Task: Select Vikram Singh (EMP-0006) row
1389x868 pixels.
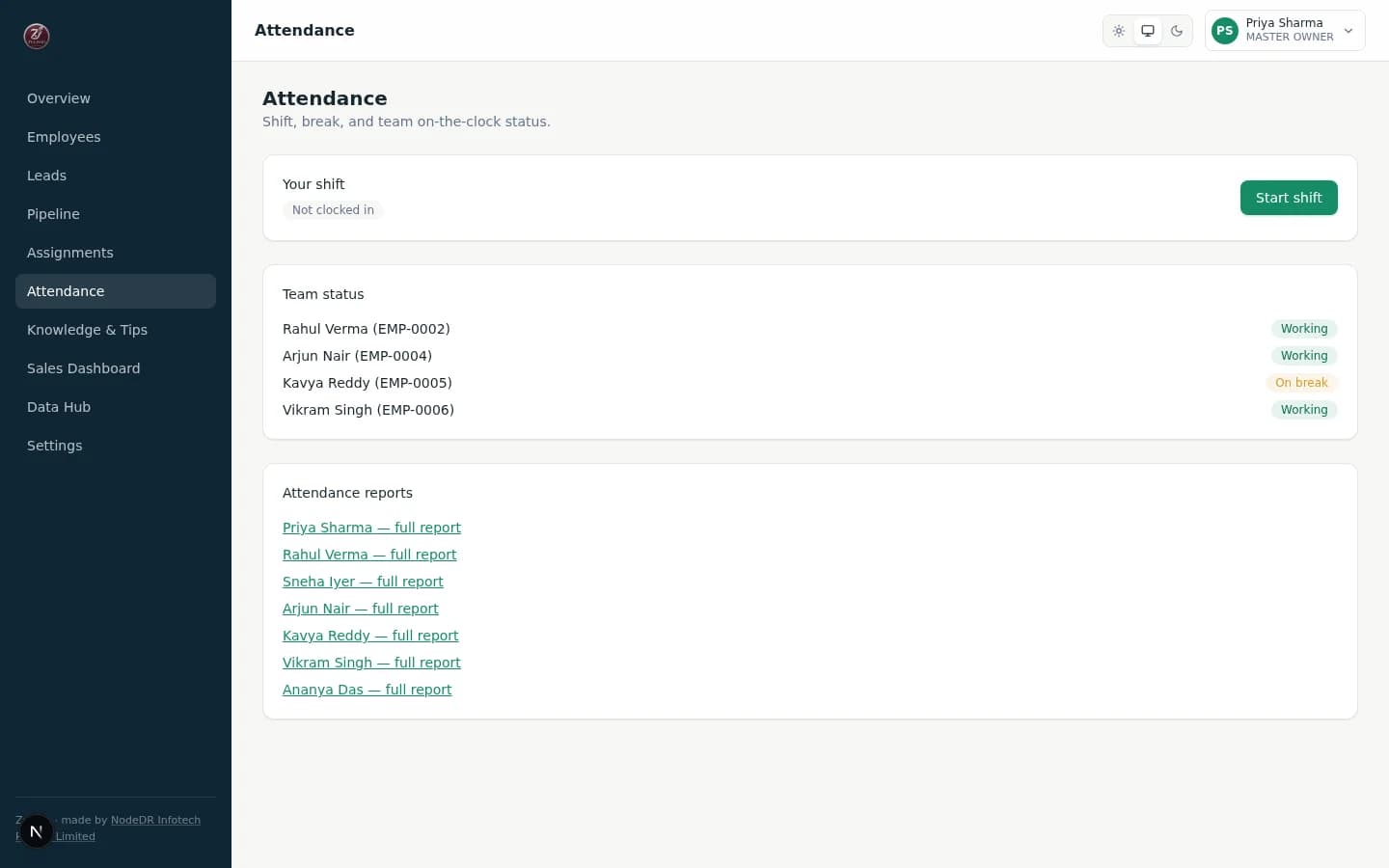Action: click(810, 410)
